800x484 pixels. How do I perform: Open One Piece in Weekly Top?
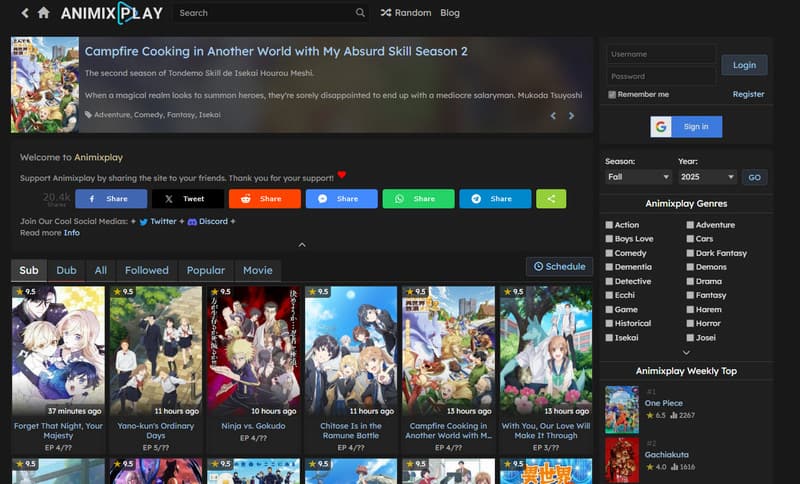pyautogui.click(x=663, y=403)
